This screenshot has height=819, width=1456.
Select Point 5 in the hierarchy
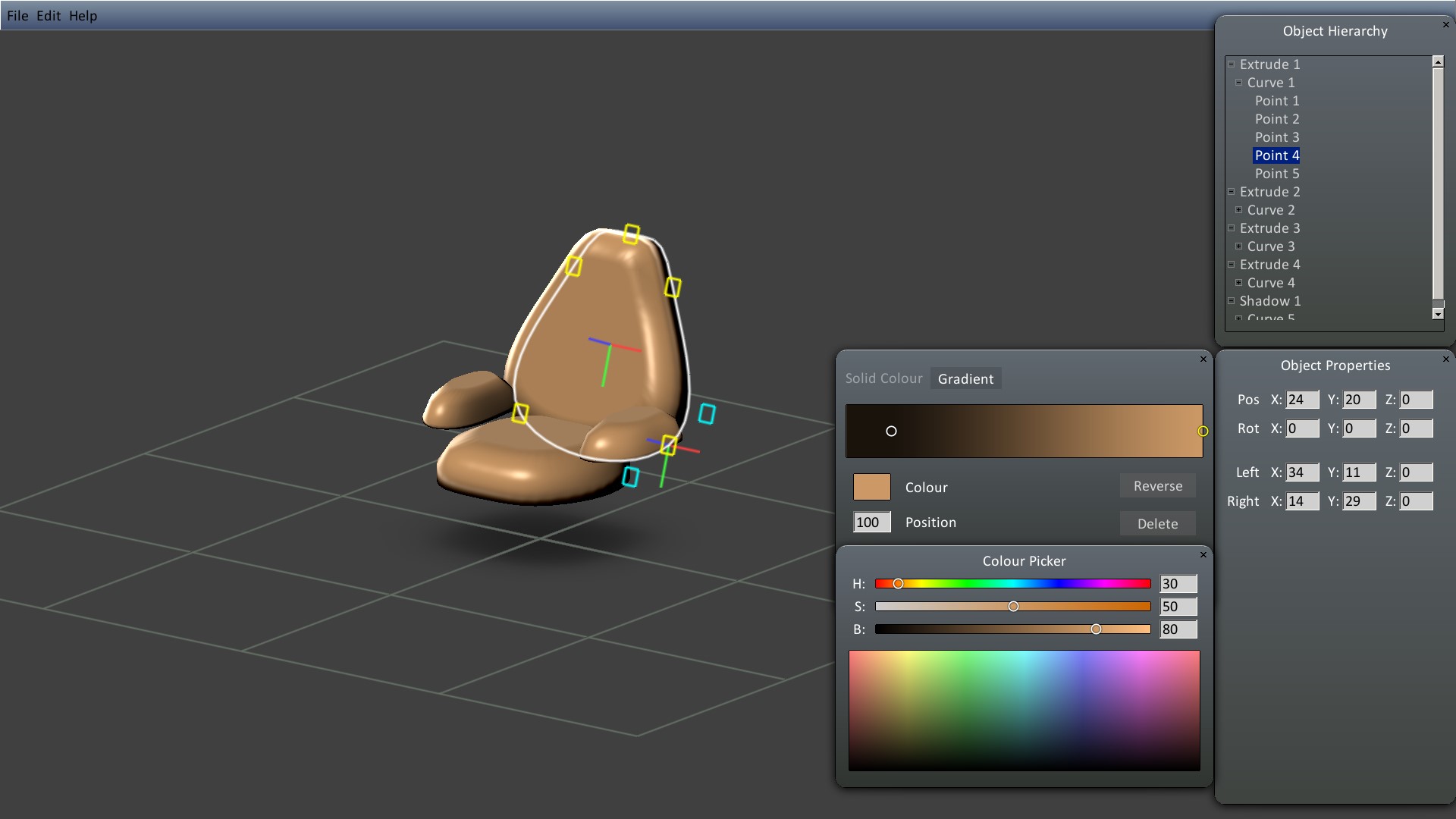click(x=1276, y=174)
